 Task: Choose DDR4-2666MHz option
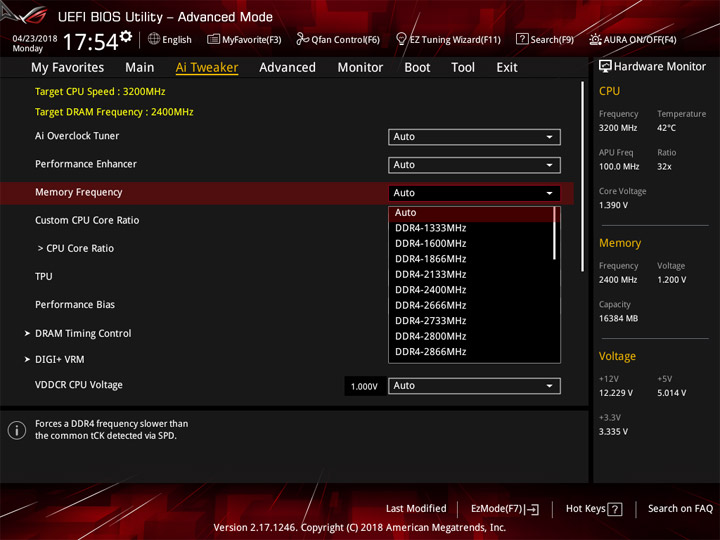(x=472, y=305)
